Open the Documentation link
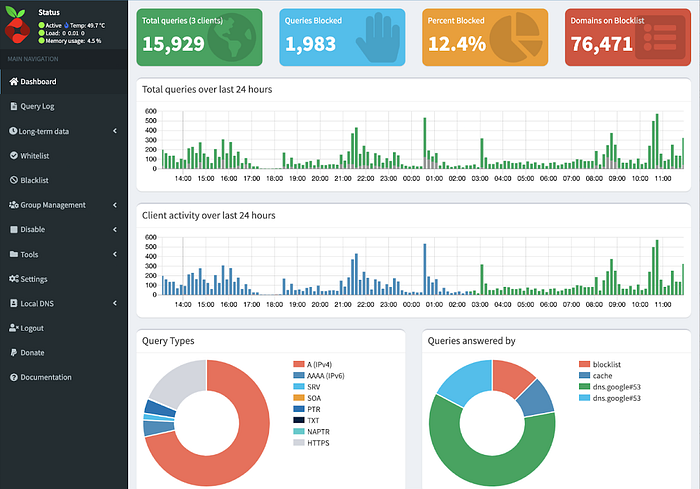Screen dimensions: 700x489 coord(64,377)
